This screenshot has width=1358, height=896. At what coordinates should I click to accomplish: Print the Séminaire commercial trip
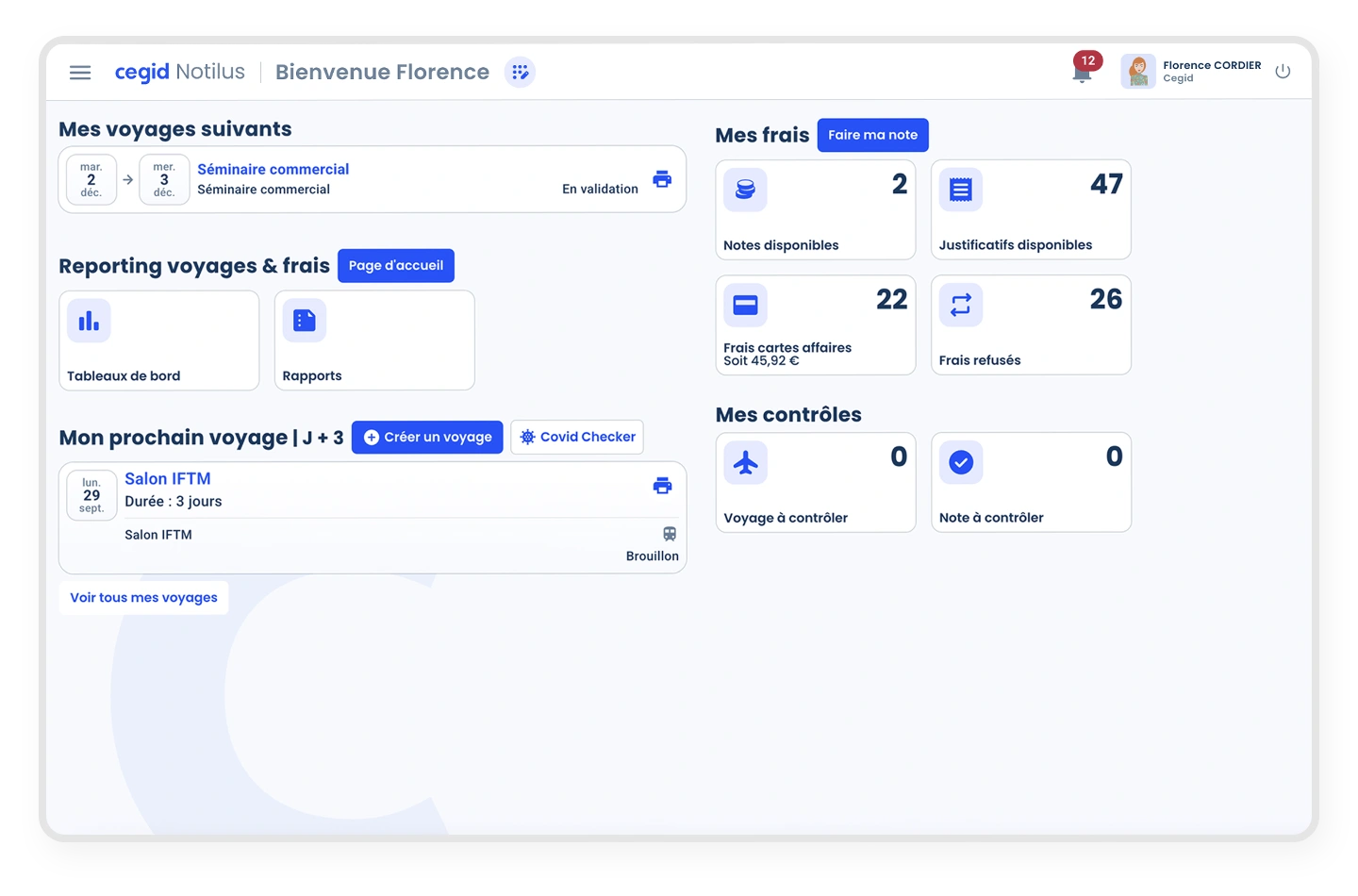tap(662, 179)
